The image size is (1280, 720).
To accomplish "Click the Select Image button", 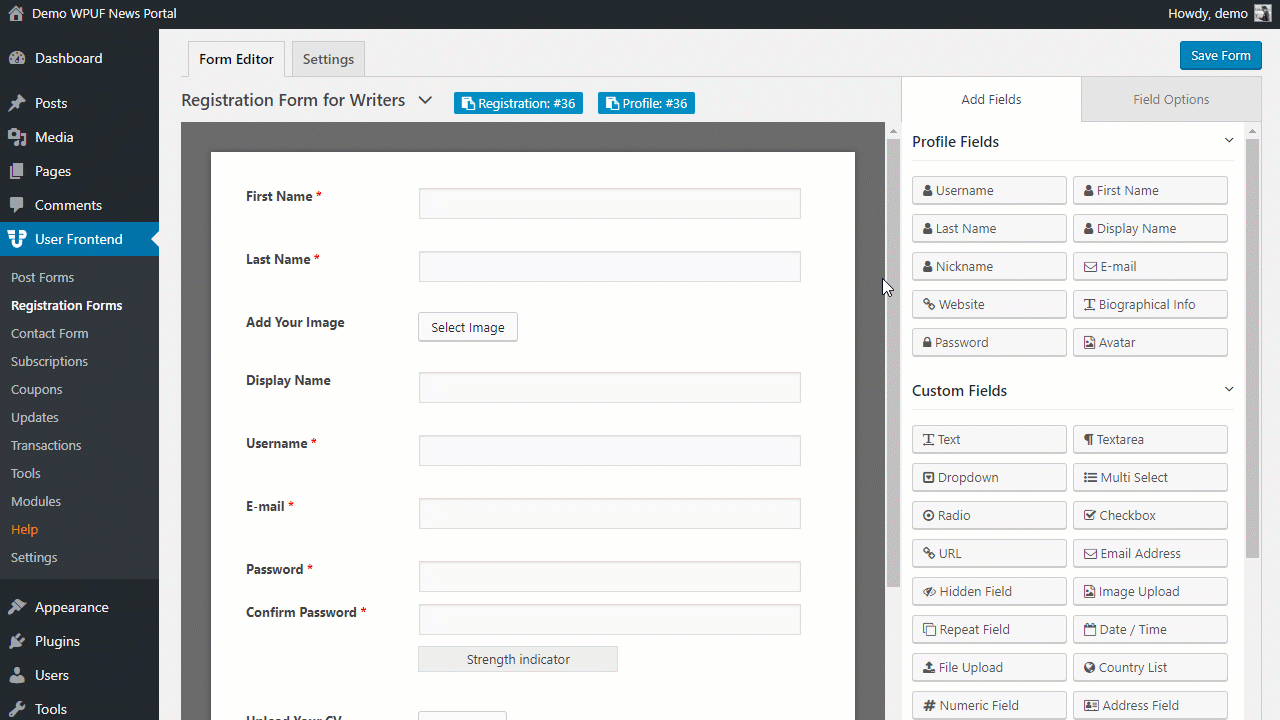I will point(468,327).
